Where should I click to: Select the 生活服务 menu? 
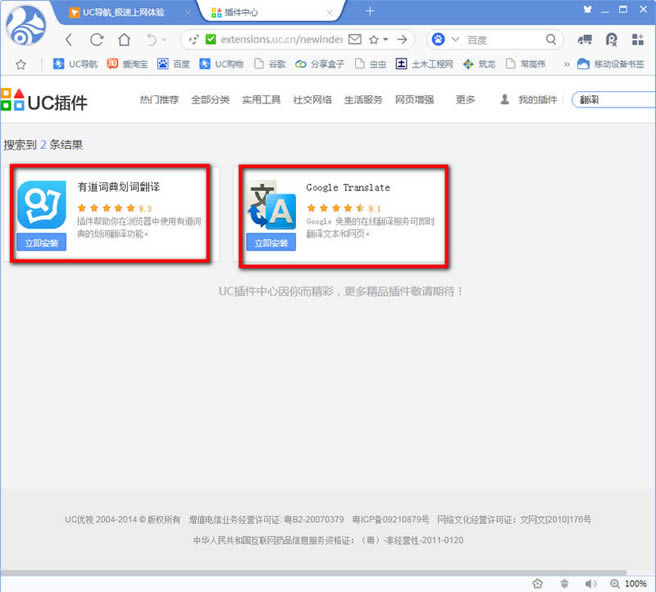pyautogui.click(x=363, y=100)
